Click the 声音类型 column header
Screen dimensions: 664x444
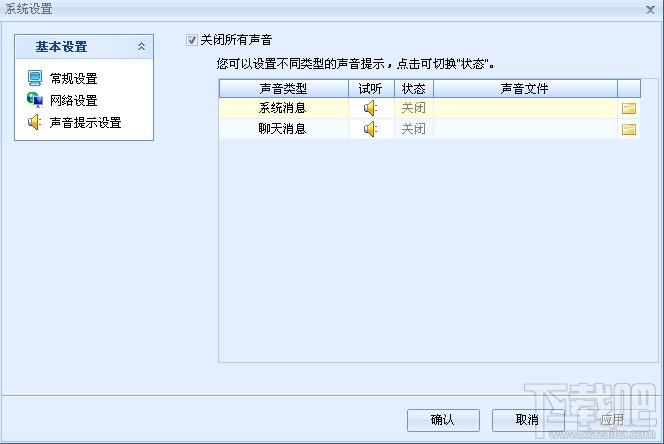coord(283,89)
